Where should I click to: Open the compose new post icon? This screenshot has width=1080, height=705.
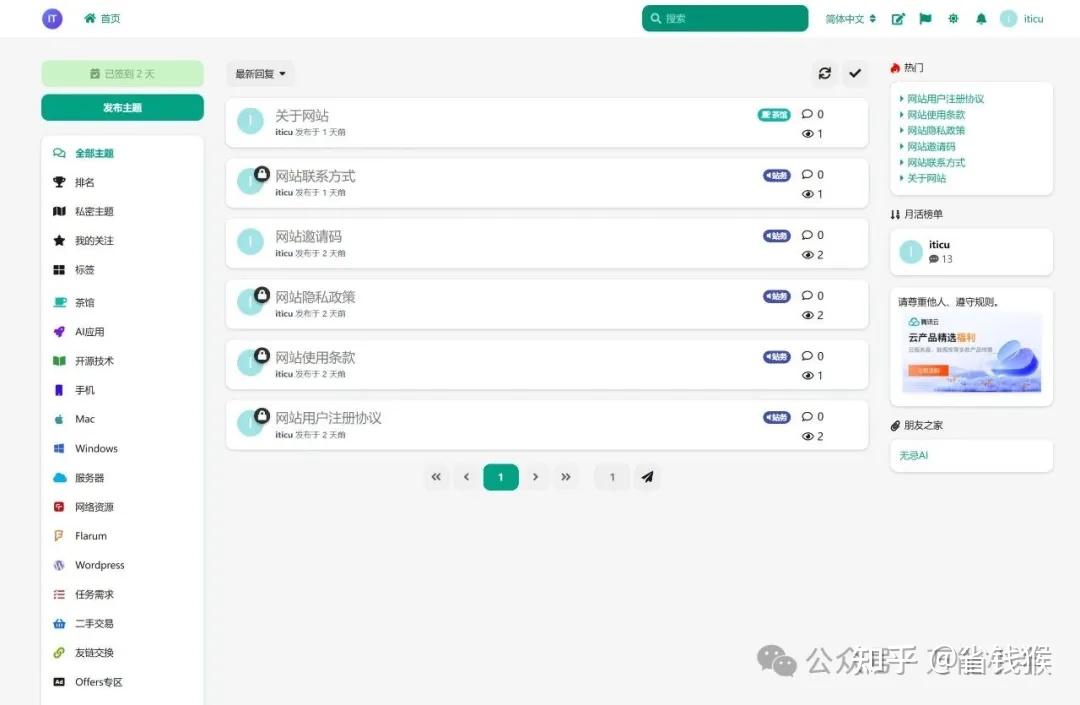(x=897, y=18)
